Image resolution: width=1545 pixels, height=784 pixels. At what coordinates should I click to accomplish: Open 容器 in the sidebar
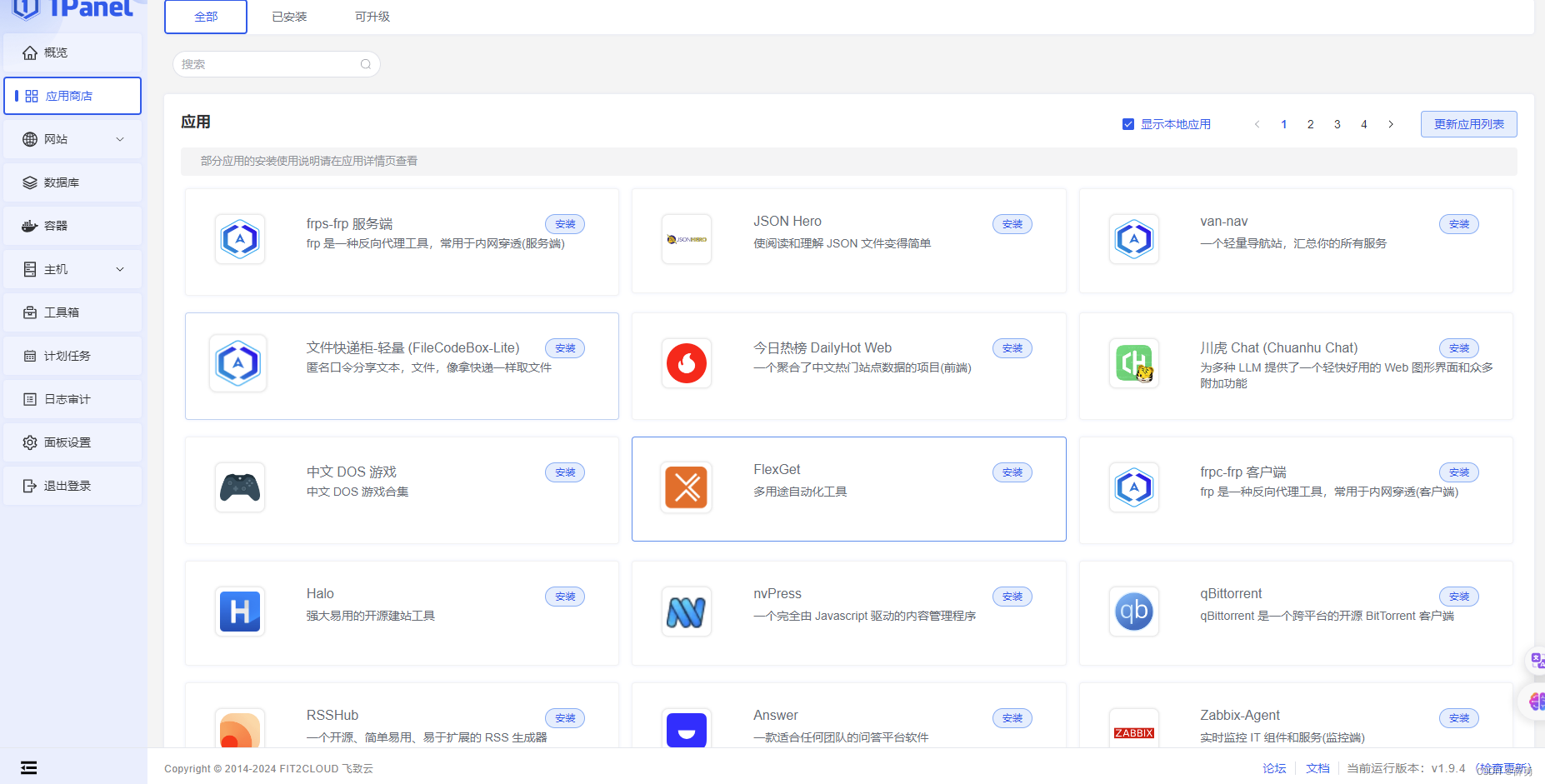point(72,226)
